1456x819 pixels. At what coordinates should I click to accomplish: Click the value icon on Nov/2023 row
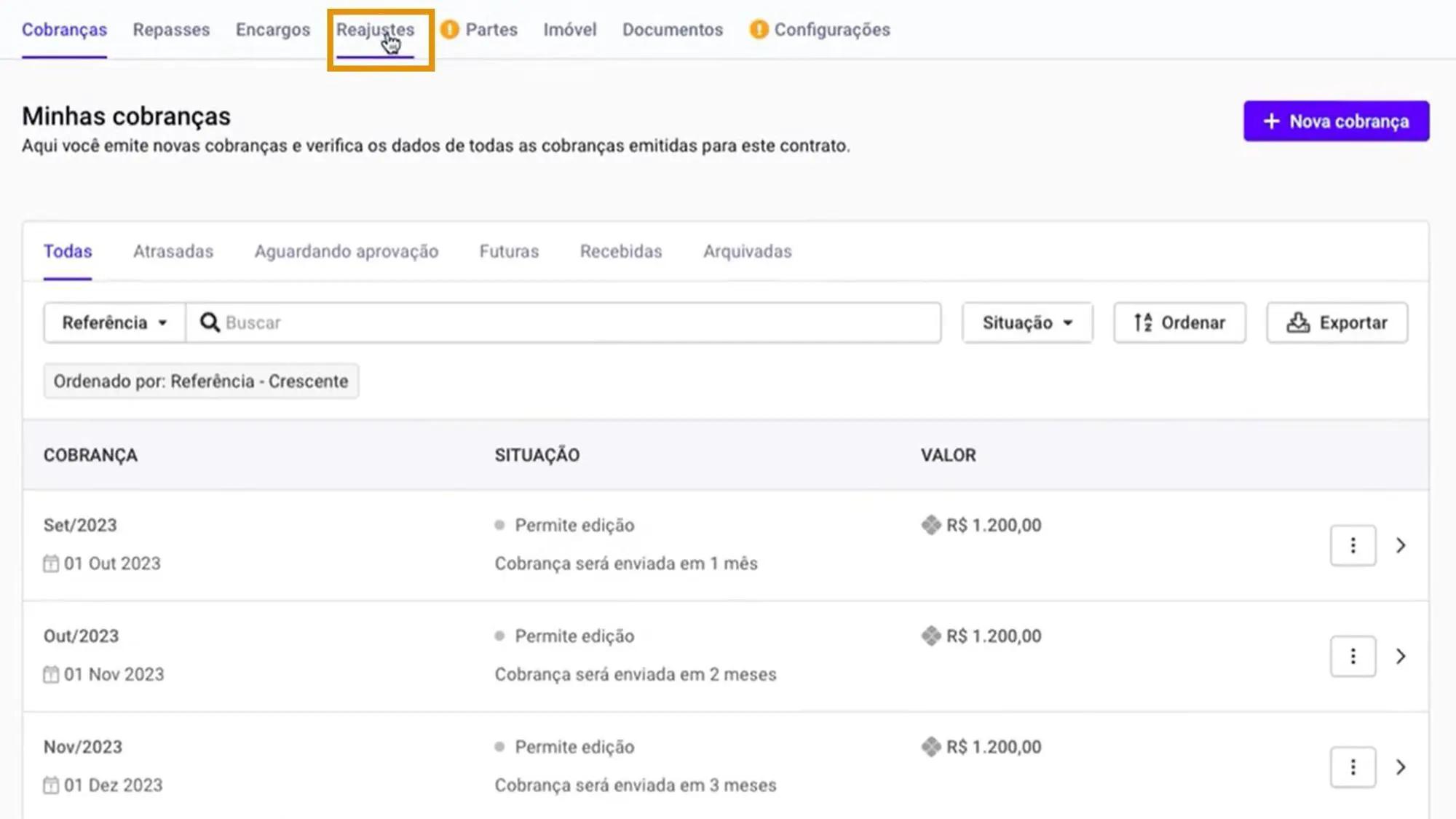click(x=931, y=746)
